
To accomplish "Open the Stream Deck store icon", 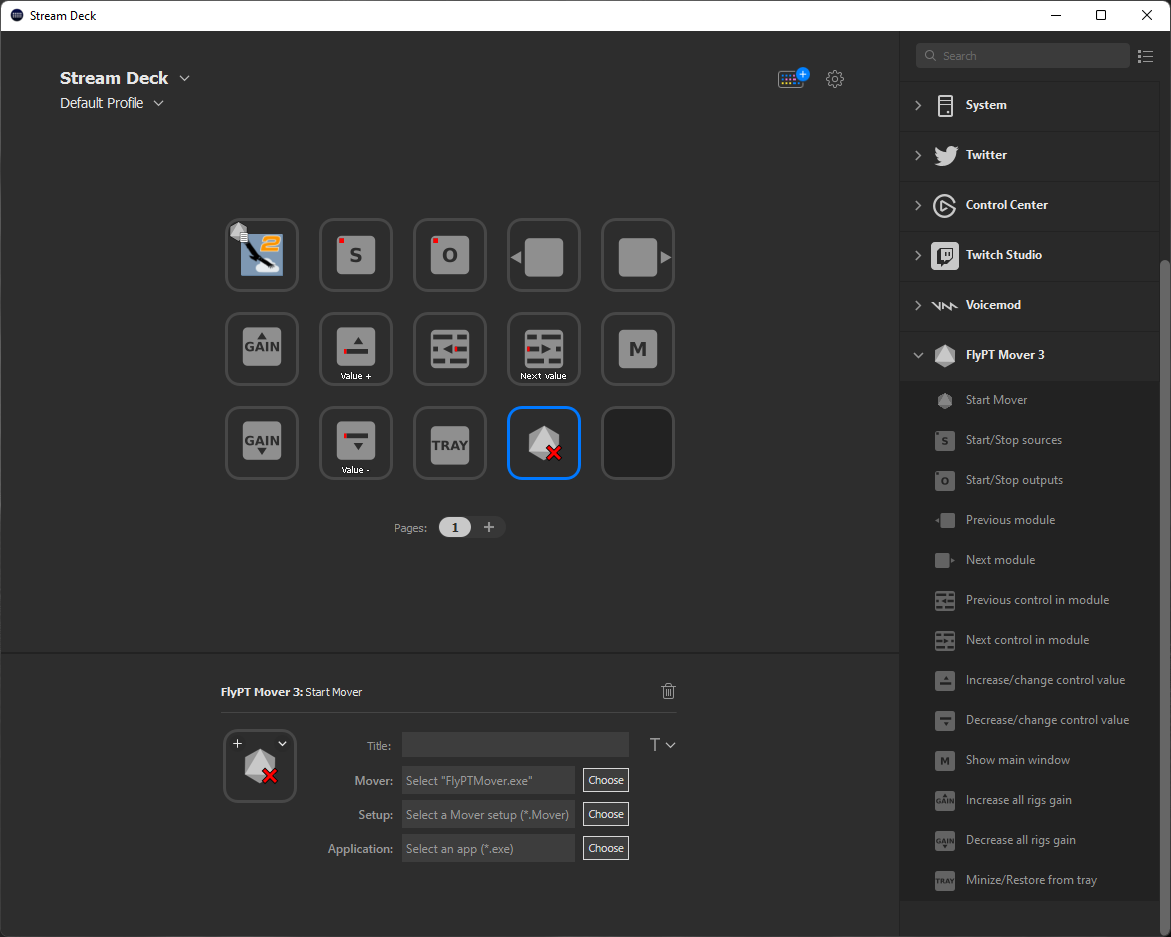I will click(x=792, y=78).
